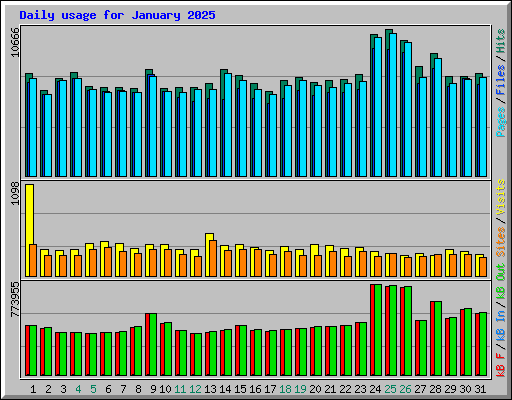
Task: Click green weekend day label 25
Action: point(390,389)
